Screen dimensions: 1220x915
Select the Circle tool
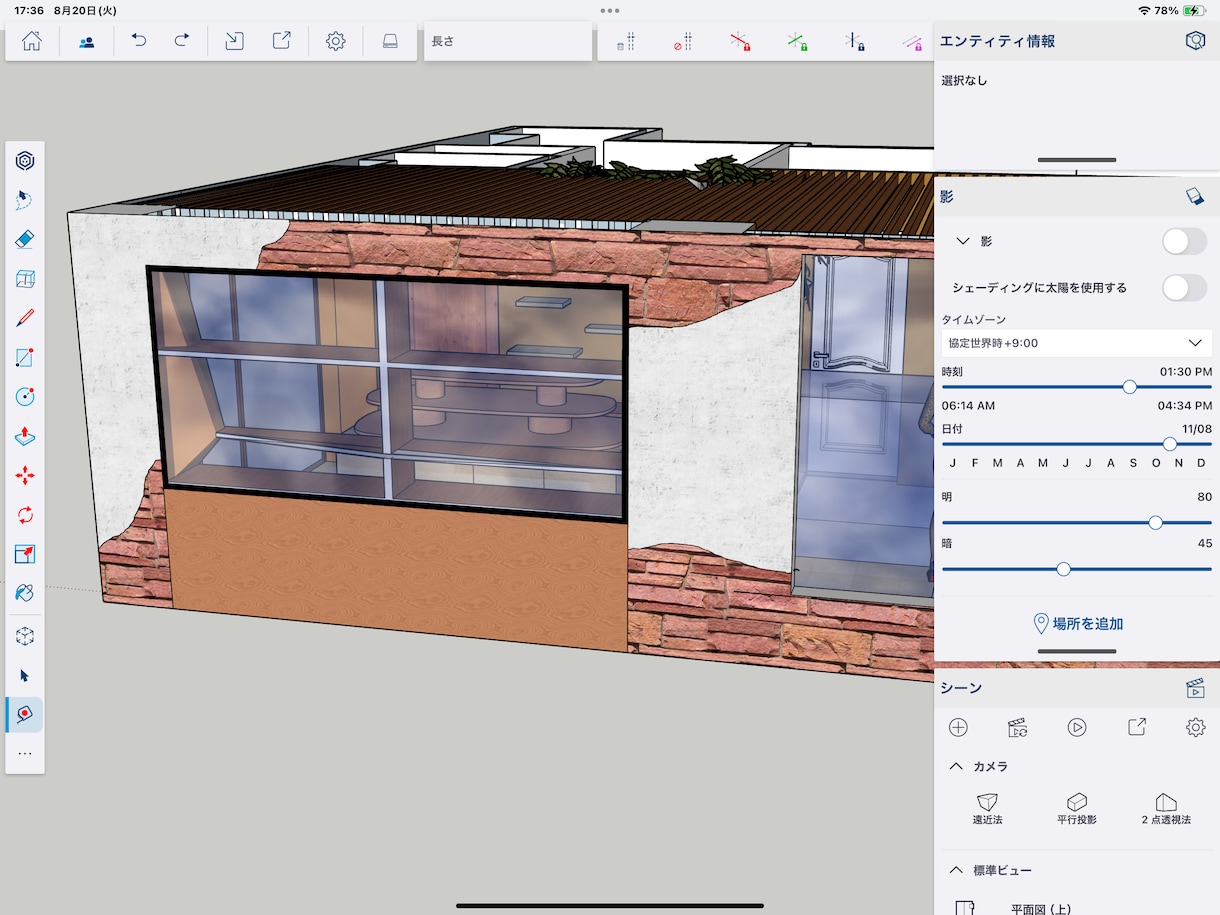click(25, 397)
